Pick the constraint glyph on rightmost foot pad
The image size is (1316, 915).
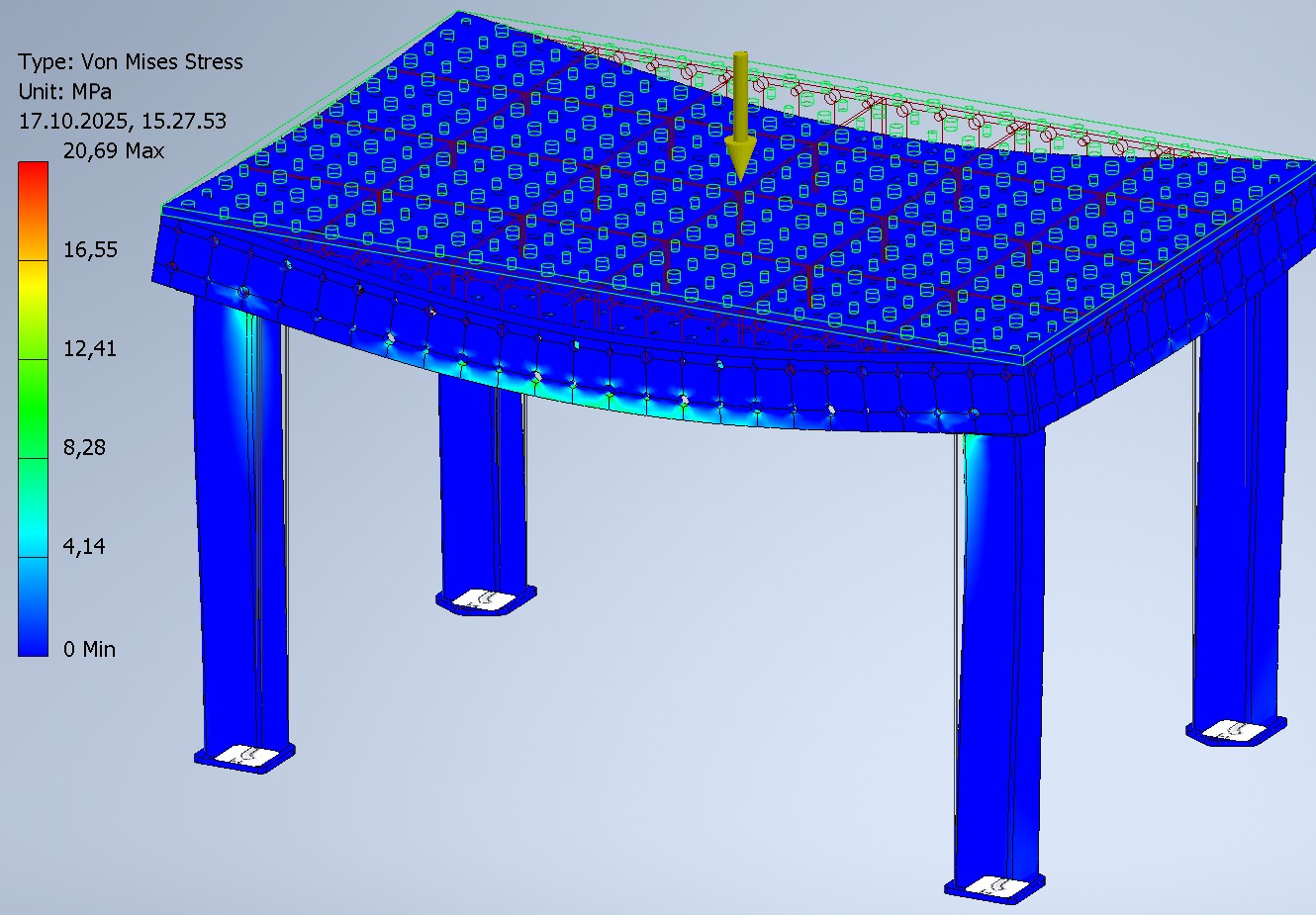tap(1234, 731)
